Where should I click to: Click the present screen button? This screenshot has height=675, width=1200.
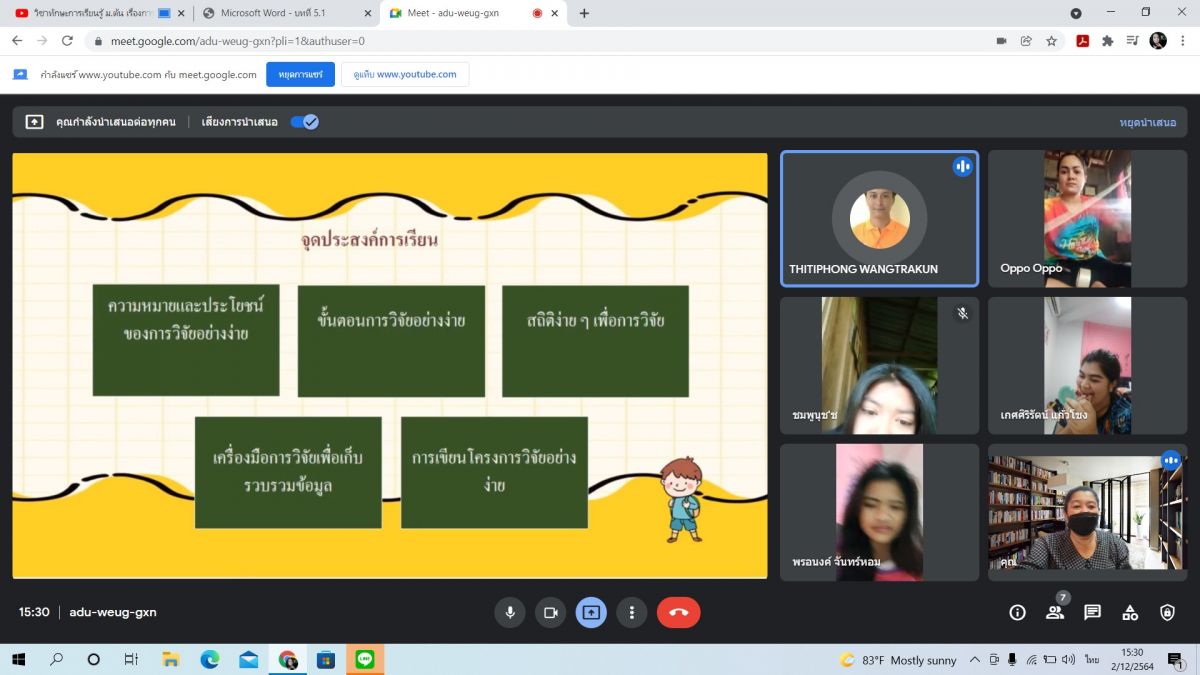591,613
